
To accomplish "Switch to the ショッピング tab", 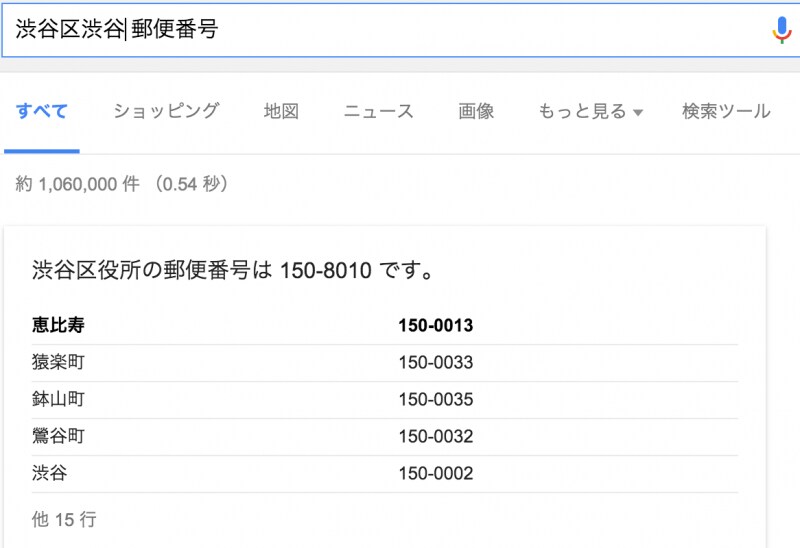I will coord(165,111).
